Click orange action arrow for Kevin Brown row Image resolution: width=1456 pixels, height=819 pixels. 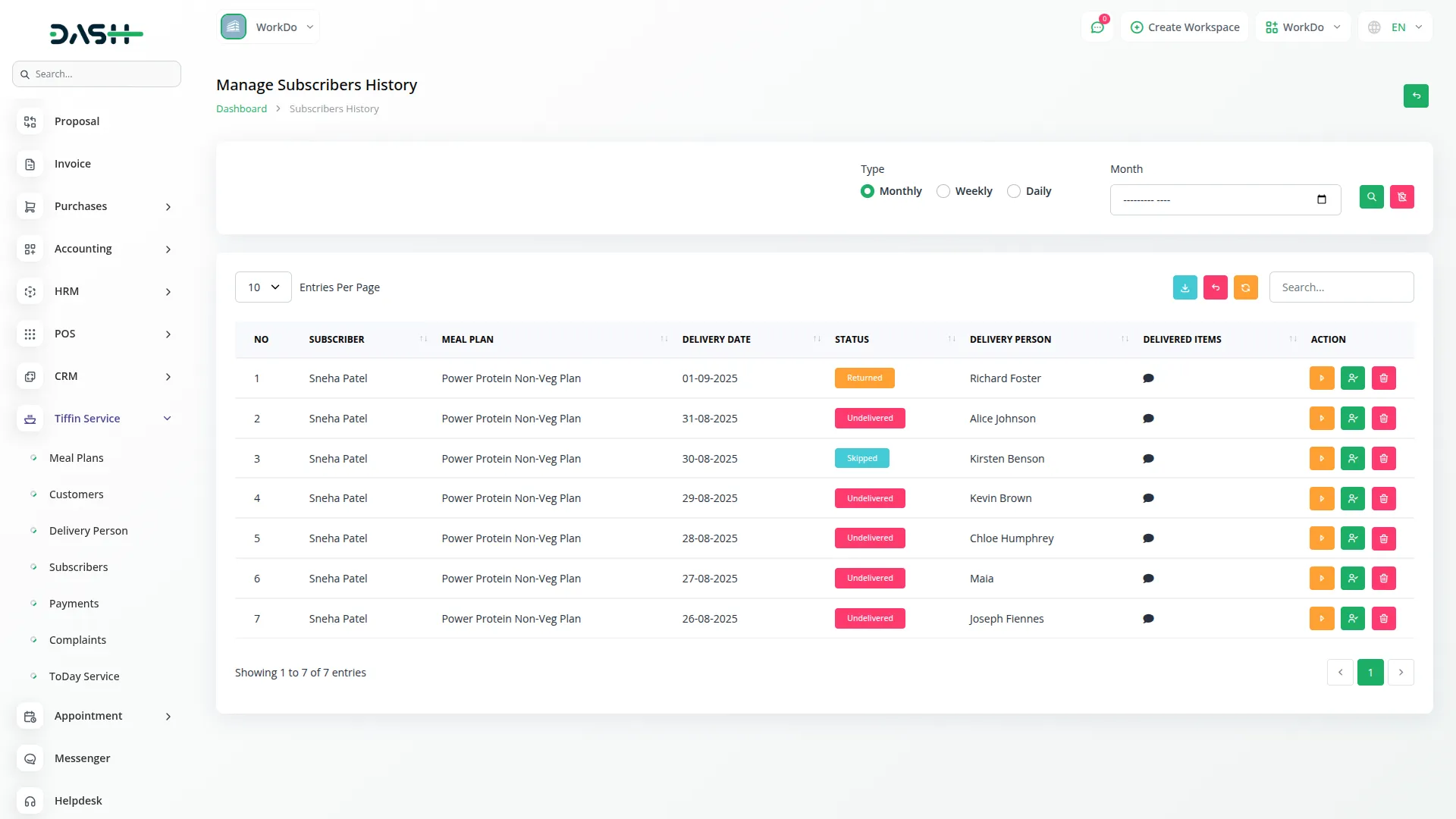pyautogui.click(x=1322, y=498)
